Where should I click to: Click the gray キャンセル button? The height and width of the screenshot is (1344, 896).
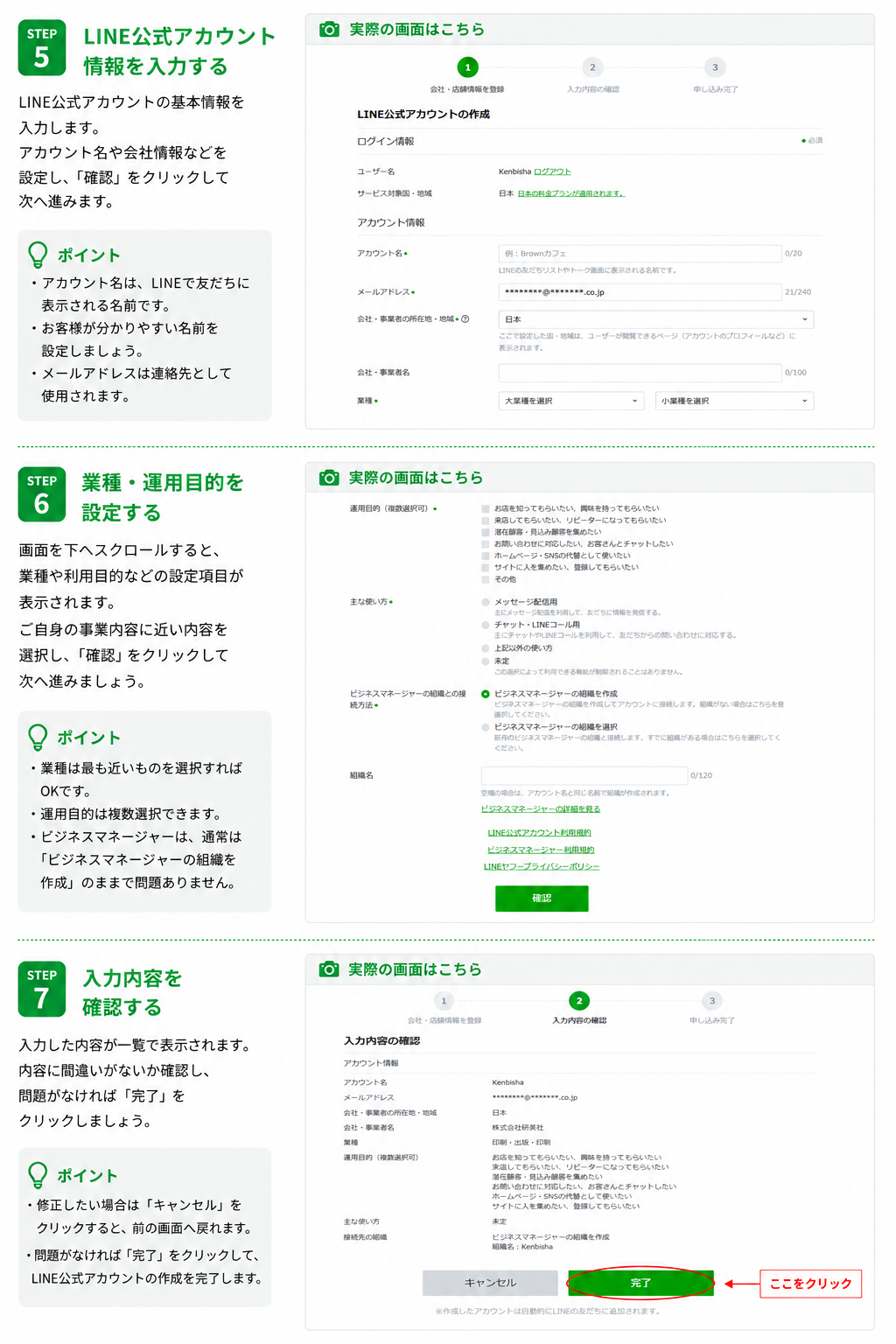coord(490,1283)
